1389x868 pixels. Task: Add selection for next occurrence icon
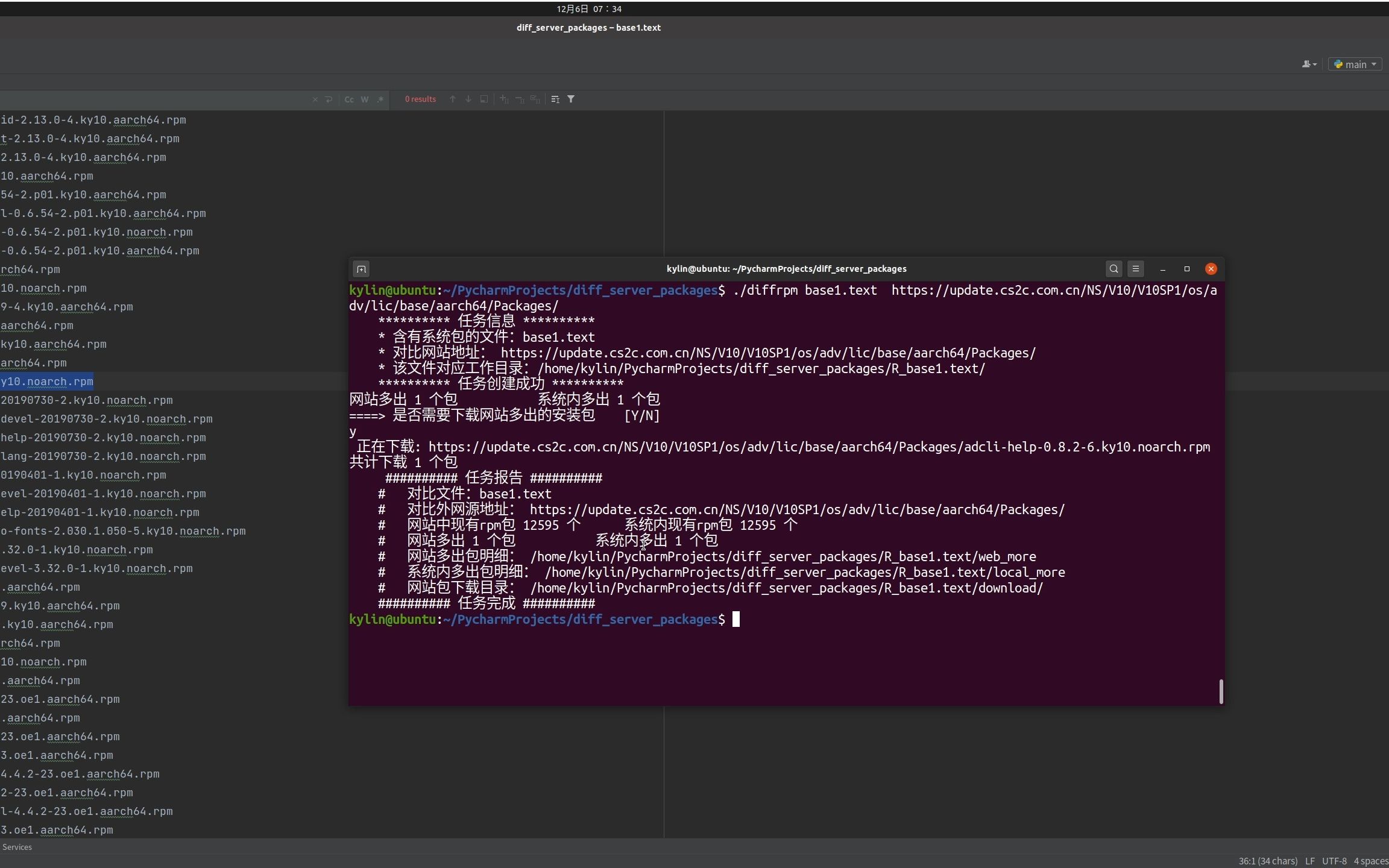(504, 99)
